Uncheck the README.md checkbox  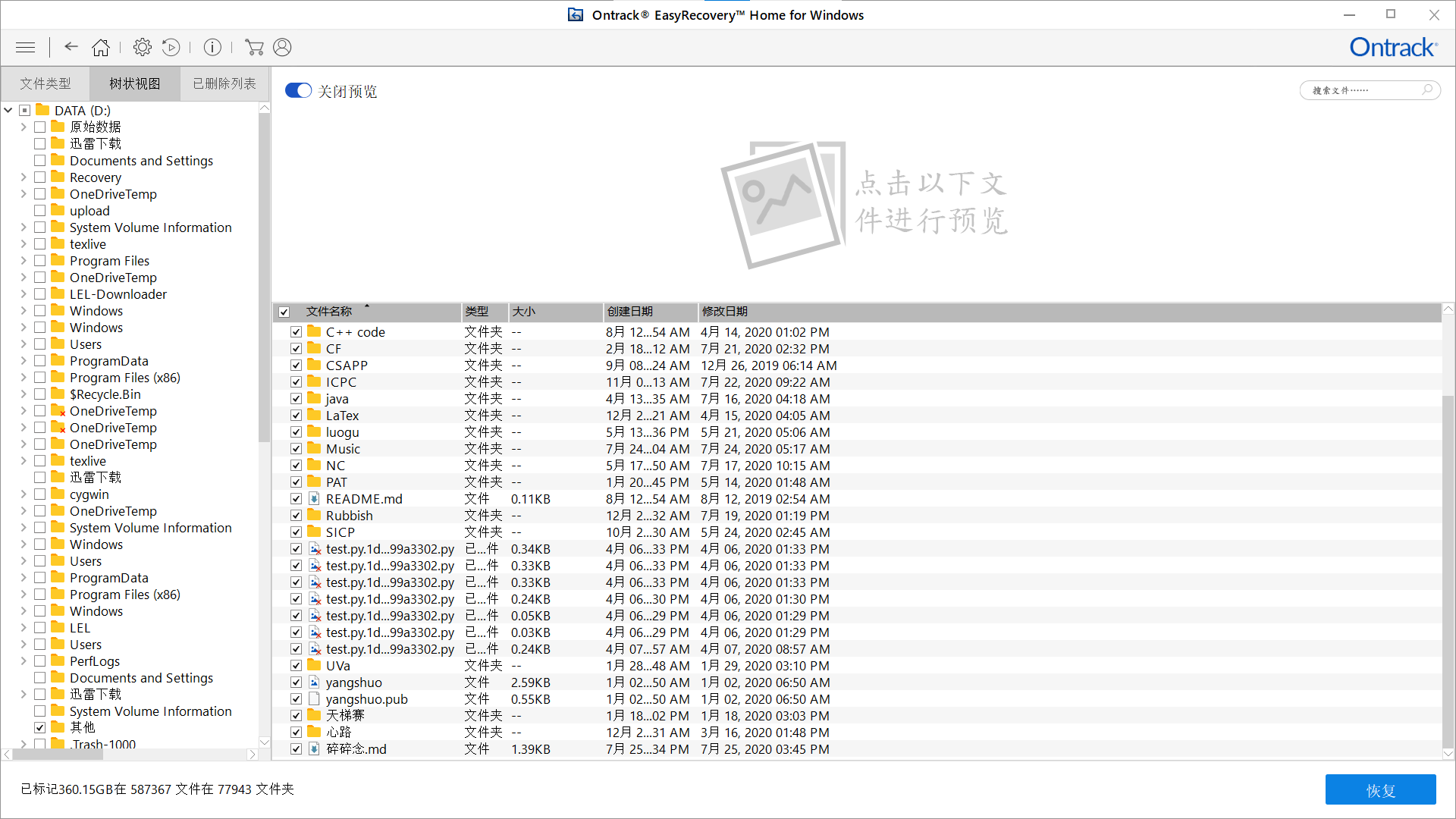point(297,499)
